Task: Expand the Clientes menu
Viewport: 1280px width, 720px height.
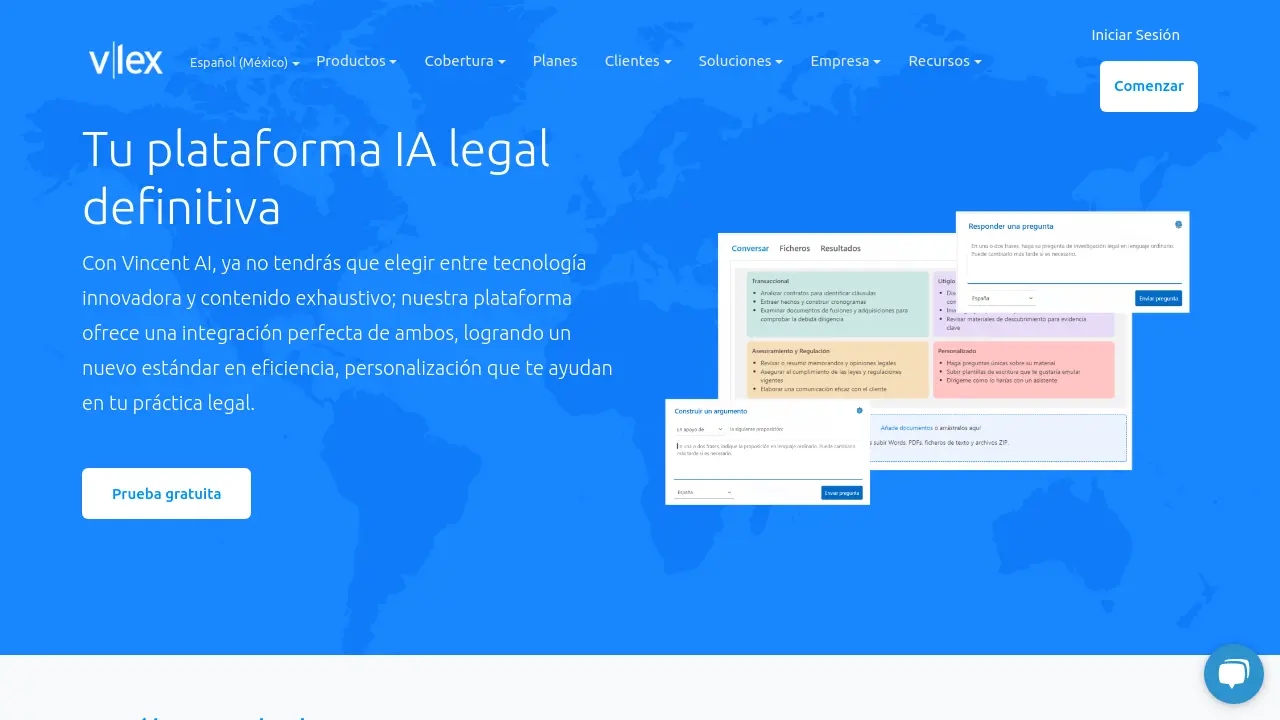Action: click(x=638, y=61)
